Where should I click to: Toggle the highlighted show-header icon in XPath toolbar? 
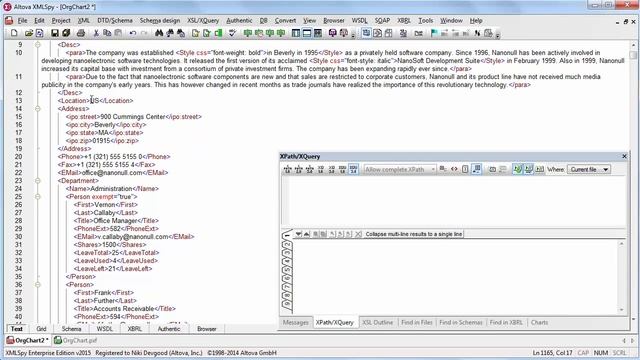tap(476, 169)
